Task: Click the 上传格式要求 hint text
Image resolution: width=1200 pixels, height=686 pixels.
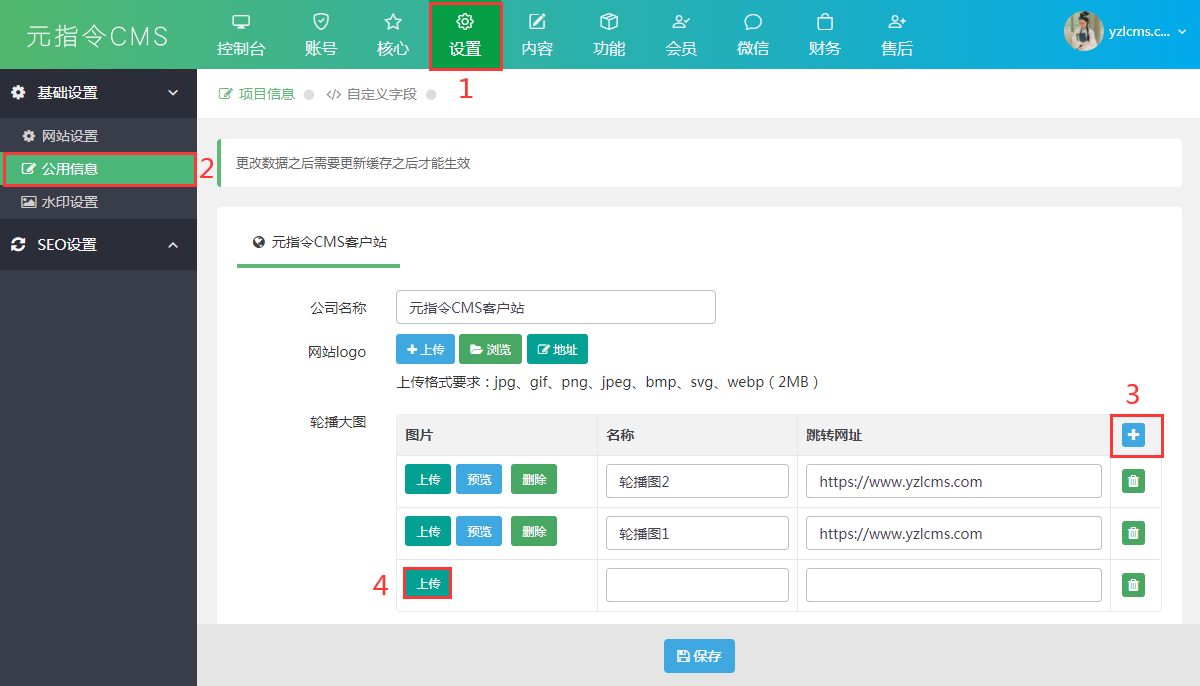Action: point(608,382)
